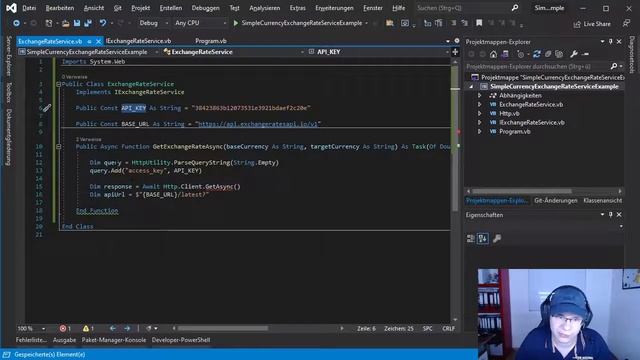Collapse the ExchangeRateService class outline
This screenshot has height=360, width=640.
point(58,84)
